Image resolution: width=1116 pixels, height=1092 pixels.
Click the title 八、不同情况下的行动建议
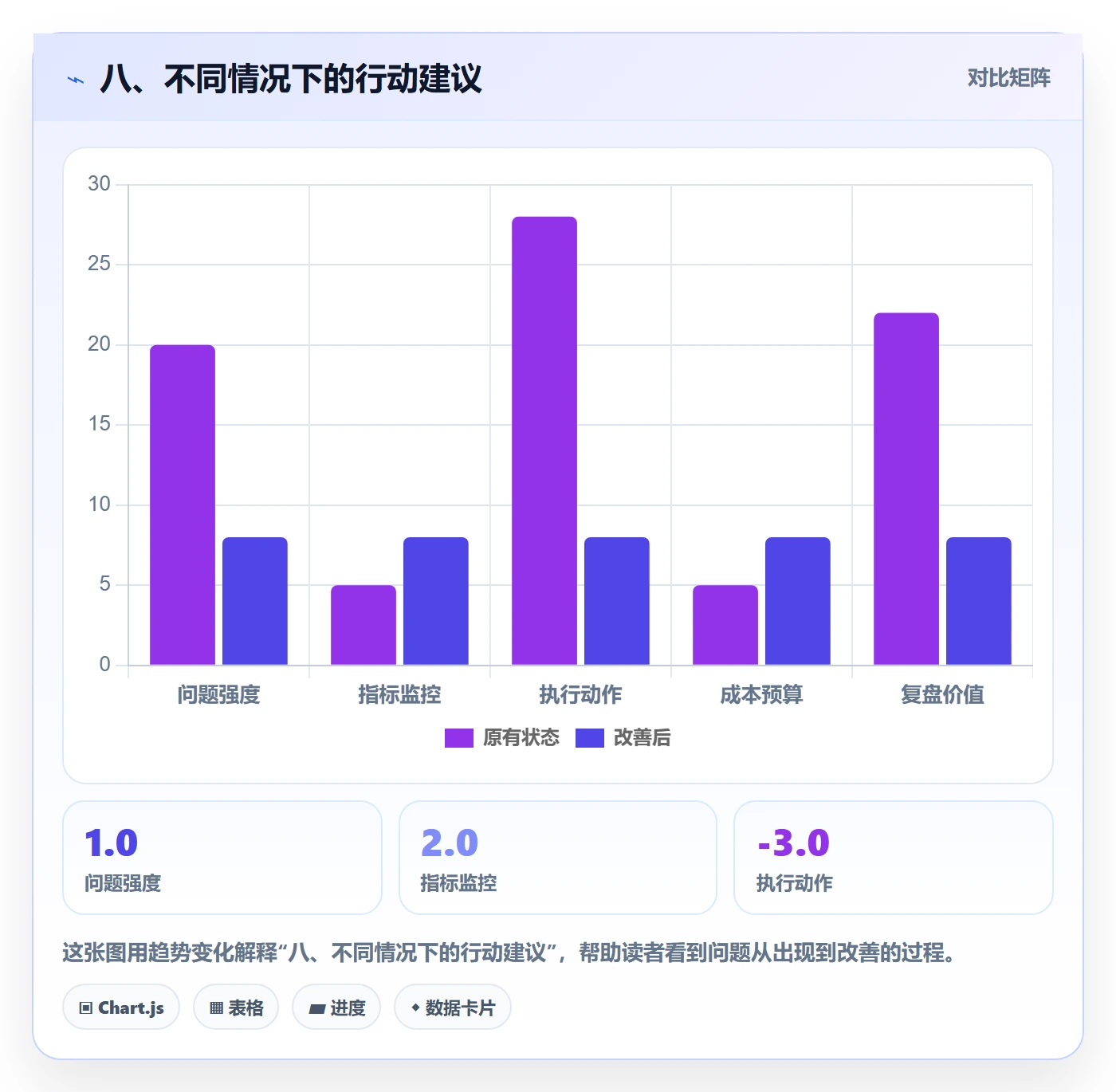click(x=291, y=79)
